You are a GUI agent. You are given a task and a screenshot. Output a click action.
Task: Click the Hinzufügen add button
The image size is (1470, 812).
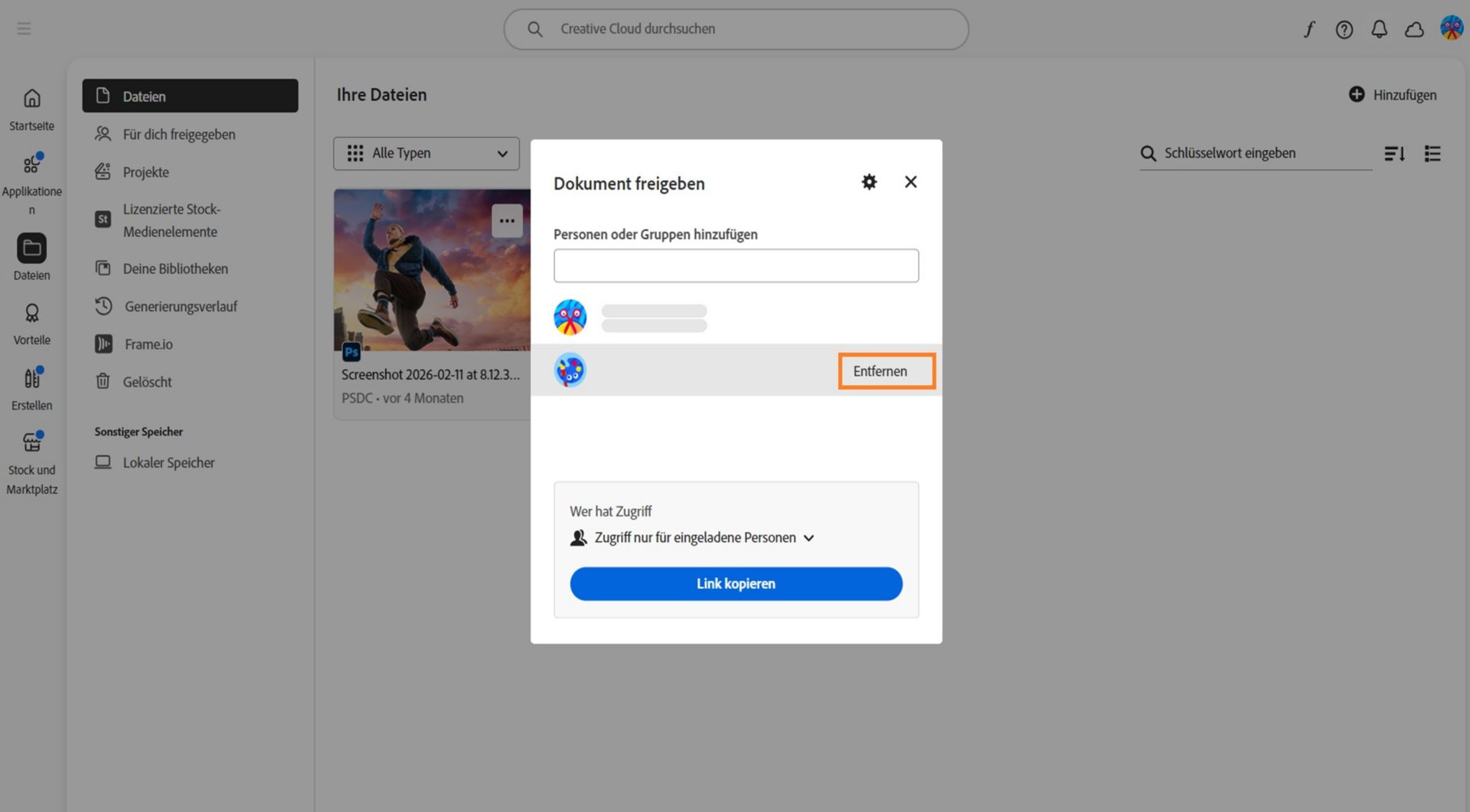point(1393,95)
